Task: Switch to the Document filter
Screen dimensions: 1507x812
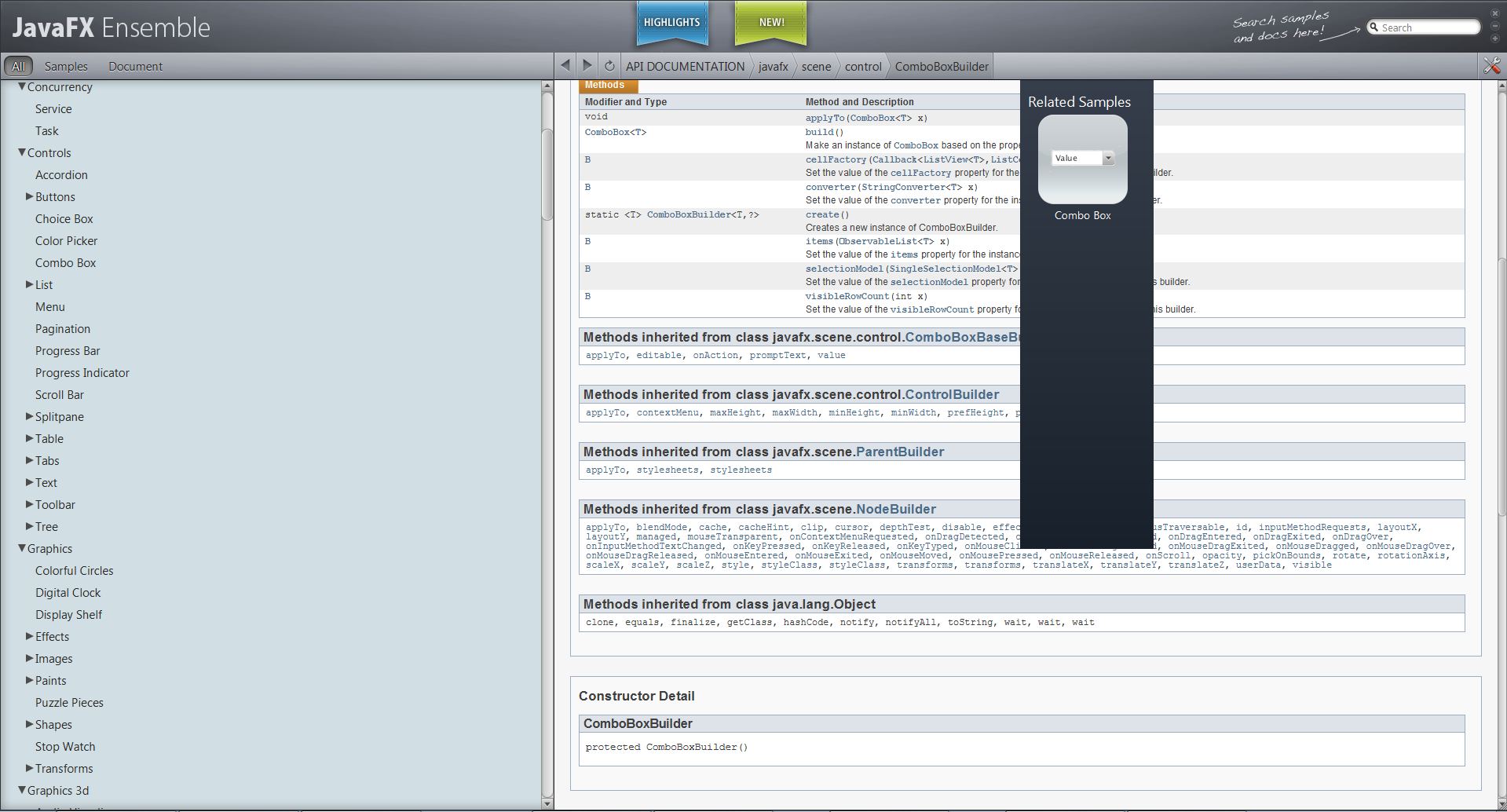Action: coord(135,67)
